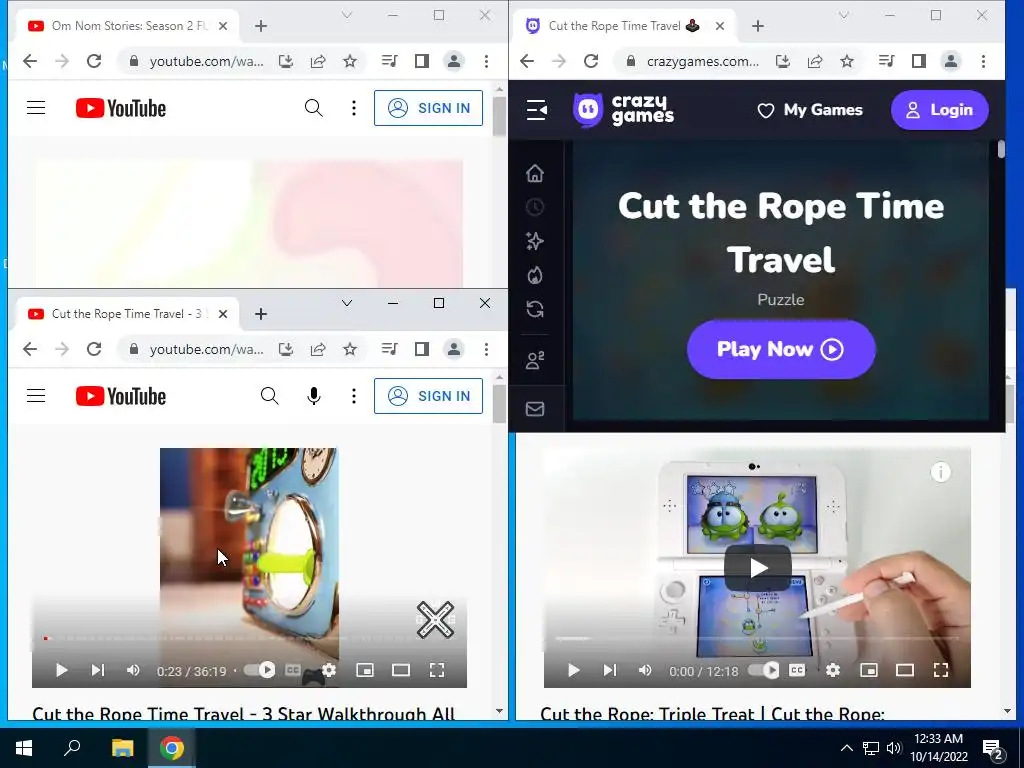Switch 36:19 video to theater mode
Screen dimensions: 1024x768
coord(401,670)
